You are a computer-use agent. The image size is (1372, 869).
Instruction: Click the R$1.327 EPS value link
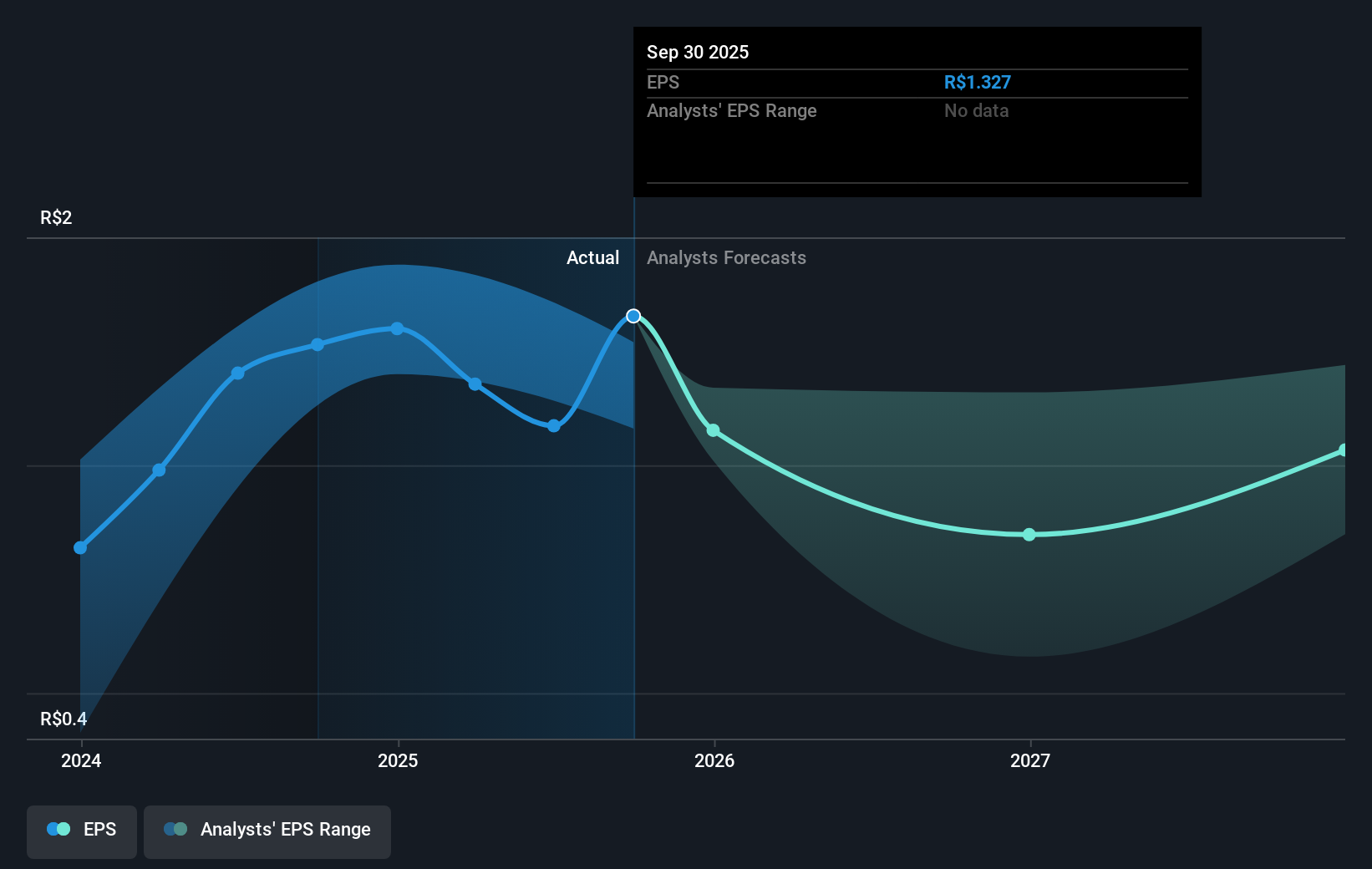977,82
